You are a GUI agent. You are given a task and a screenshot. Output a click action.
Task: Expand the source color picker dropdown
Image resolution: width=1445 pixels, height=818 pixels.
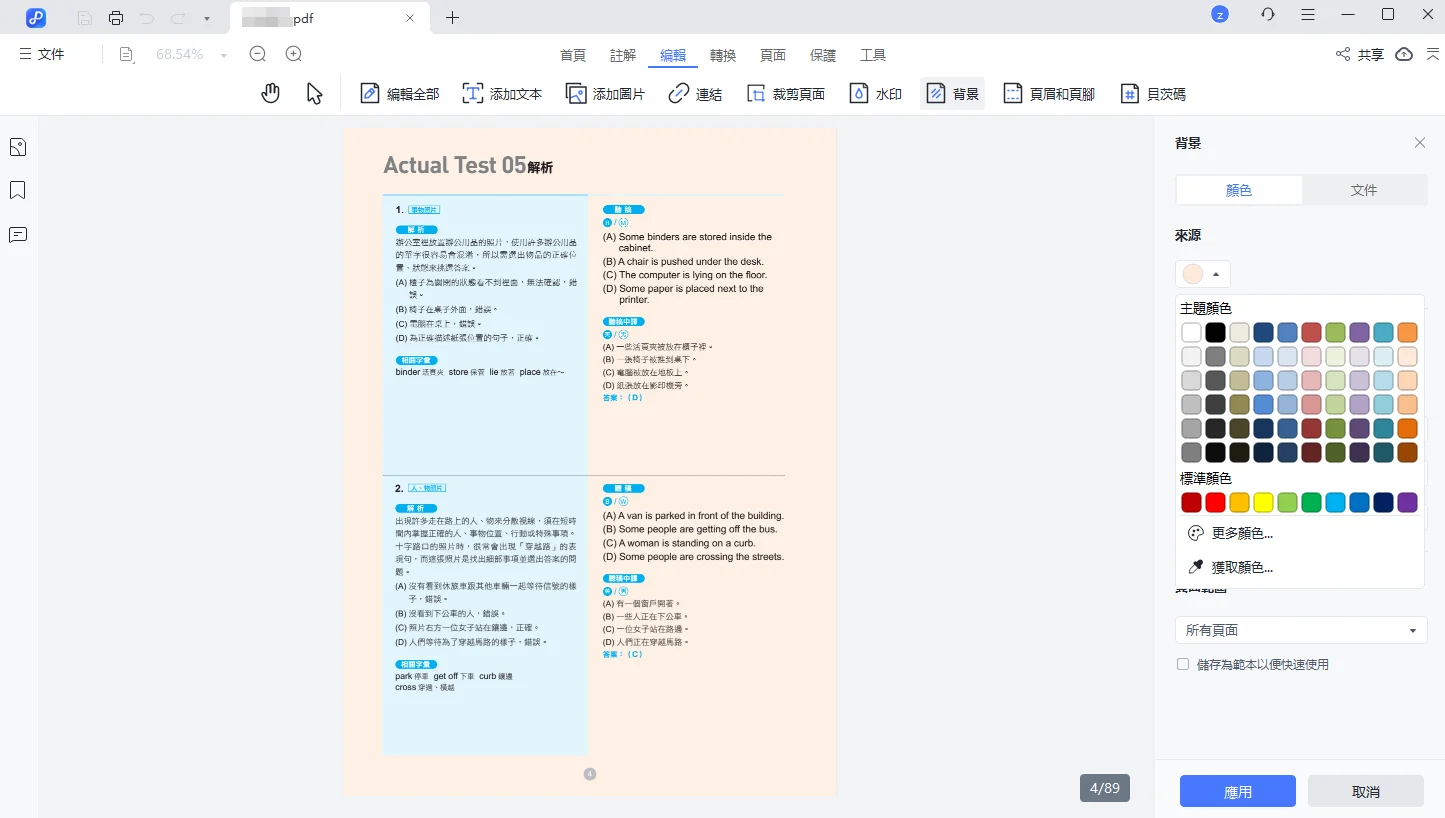[1203, 274]
